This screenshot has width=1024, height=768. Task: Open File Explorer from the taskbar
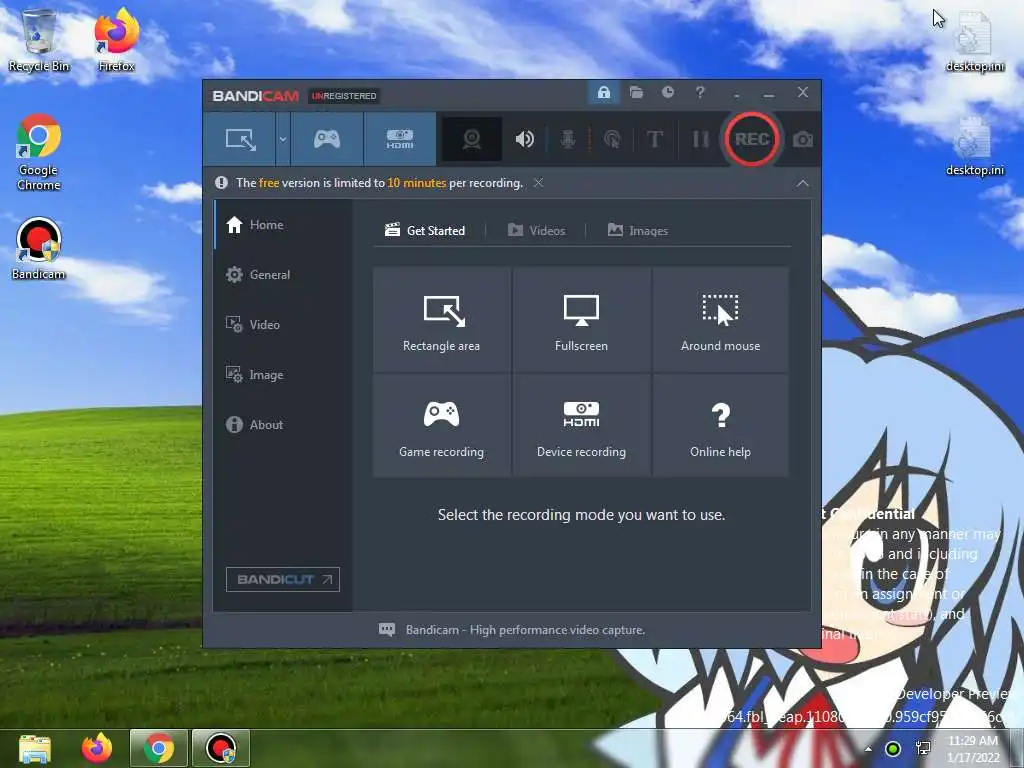pyautogui.click(x=35, y=748)
